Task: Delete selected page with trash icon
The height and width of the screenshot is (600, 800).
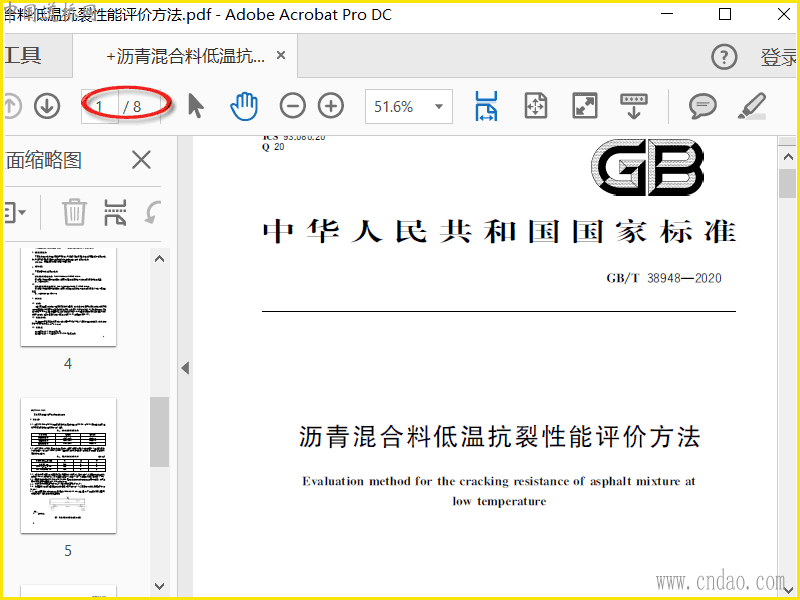Action: pos(74,212)
